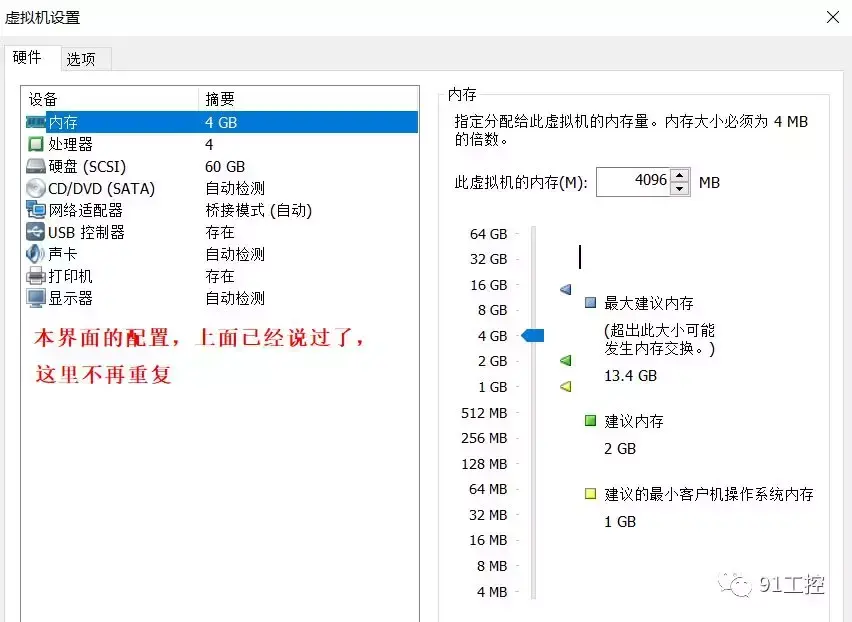Select the 处理器 device row

222,144
